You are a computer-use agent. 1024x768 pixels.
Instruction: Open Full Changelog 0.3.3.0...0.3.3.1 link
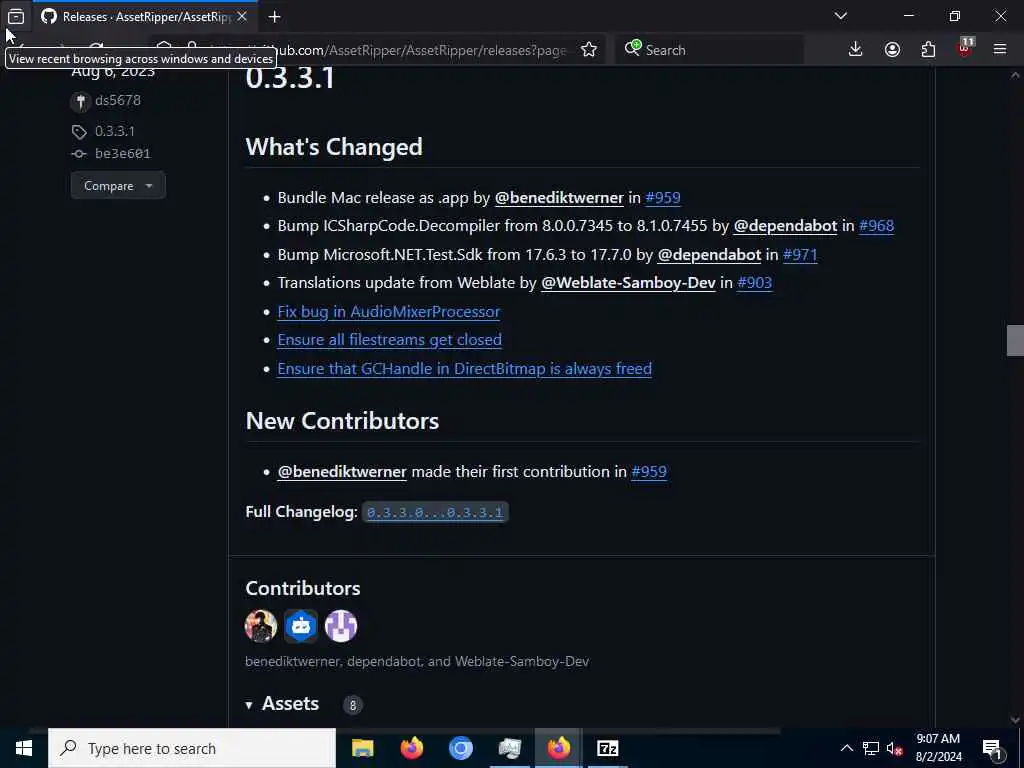(x=435, y=512)
